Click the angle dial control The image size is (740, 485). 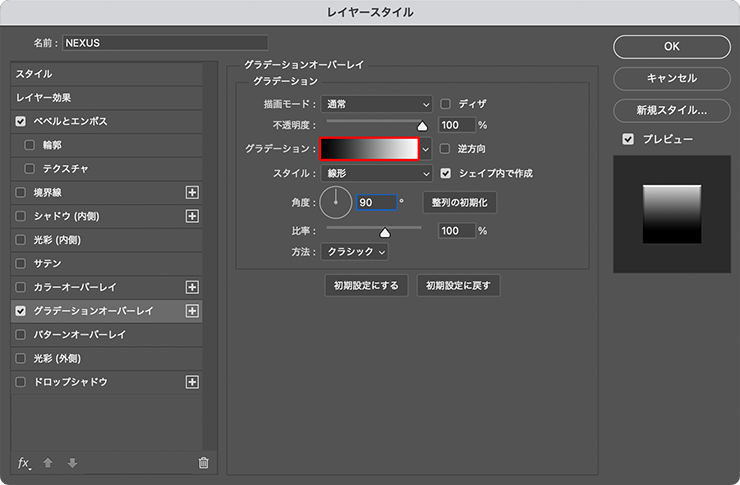coord(336,202)
